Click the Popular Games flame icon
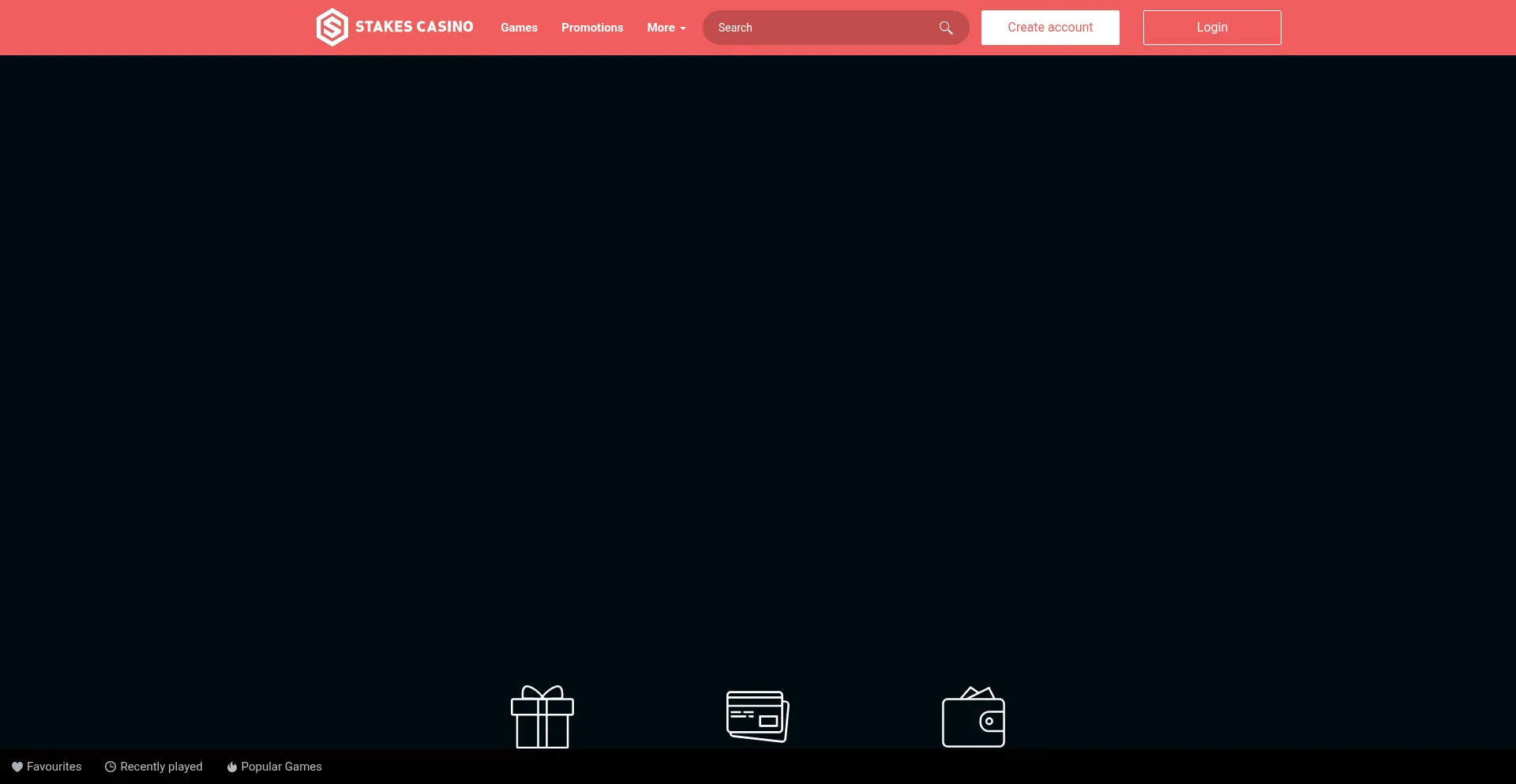The width and height of the screenshot is (1516, 784). [x=232, y=767]
